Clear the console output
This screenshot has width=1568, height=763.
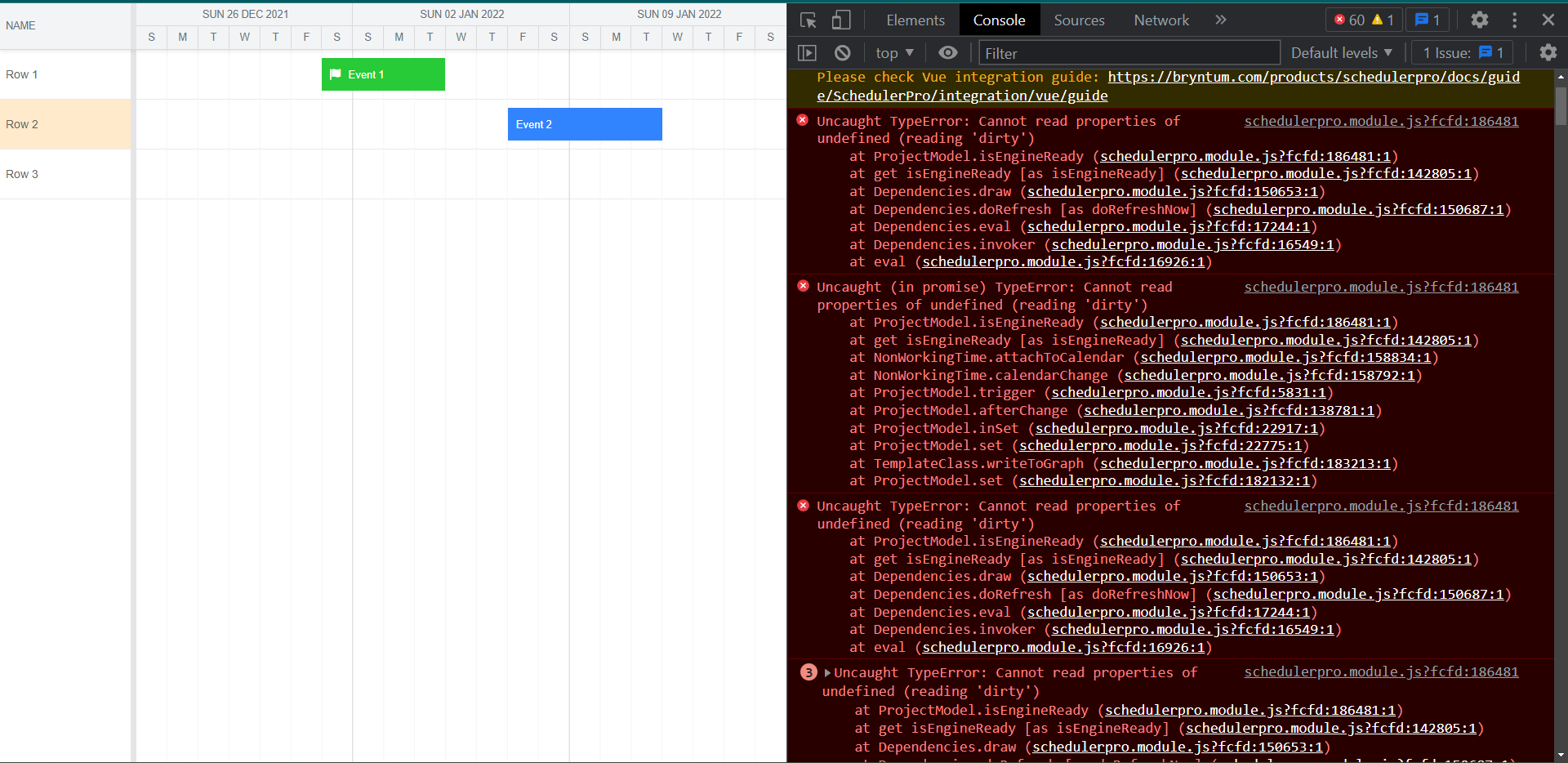coord(843,52)
